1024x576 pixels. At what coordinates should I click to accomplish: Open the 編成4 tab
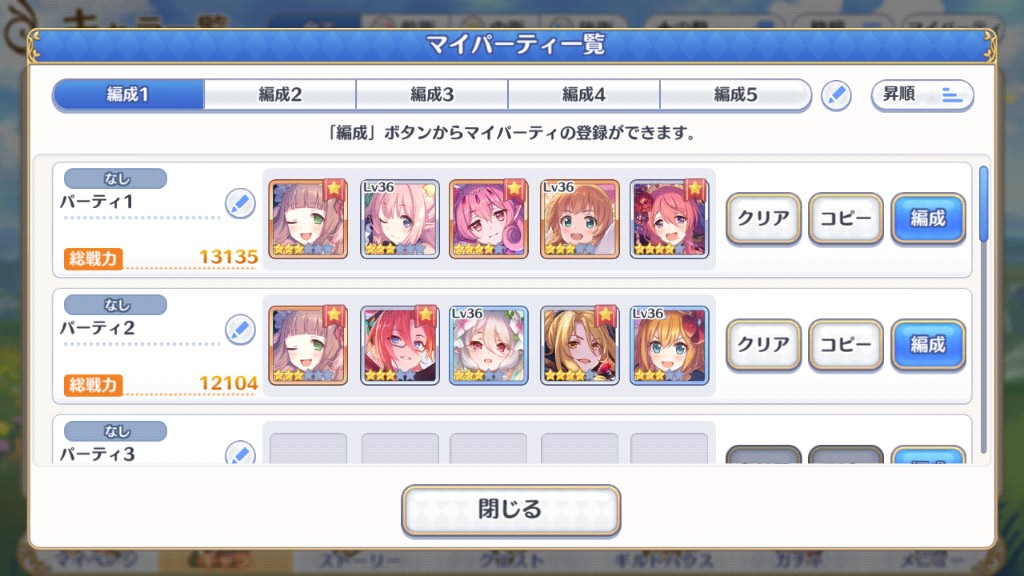click(x=584, y=95)
